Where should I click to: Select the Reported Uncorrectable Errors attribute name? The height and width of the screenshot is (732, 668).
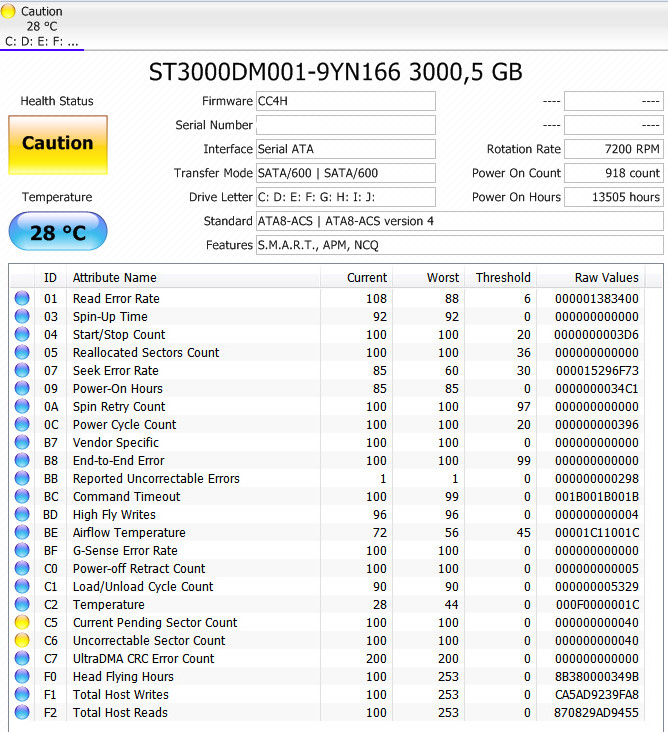156,479
